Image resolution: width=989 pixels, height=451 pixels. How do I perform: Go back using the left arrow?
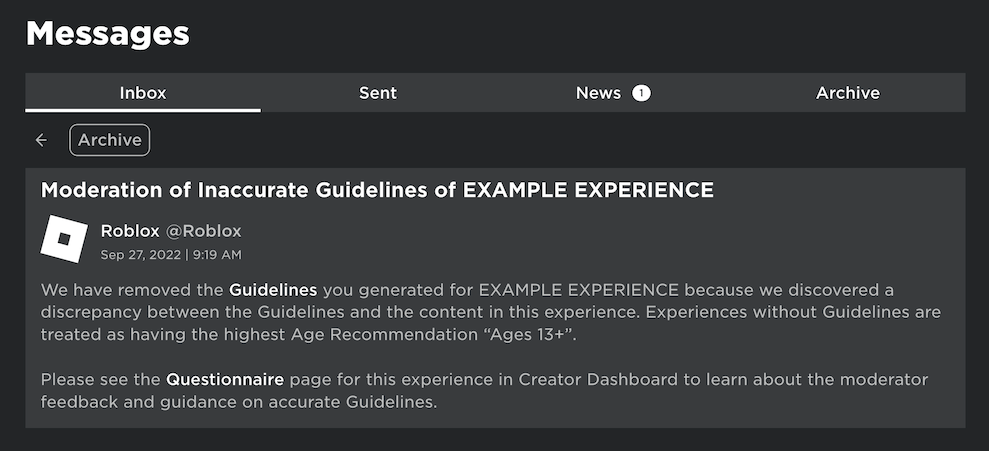(41, 140)
